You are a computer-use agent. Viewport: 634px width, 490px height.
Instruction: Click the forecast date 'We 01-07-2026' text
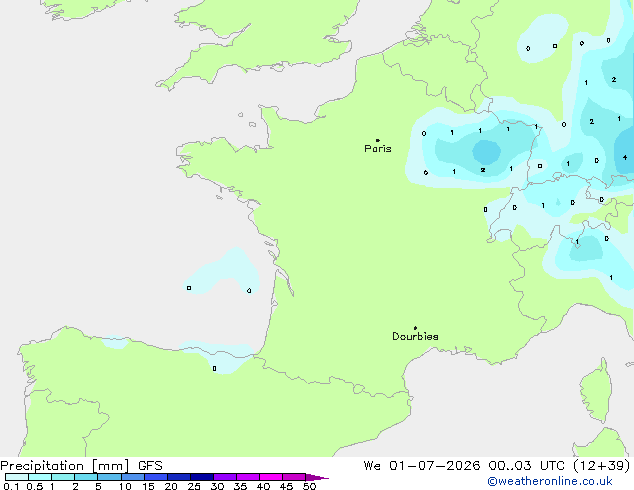tap(422, 466)
